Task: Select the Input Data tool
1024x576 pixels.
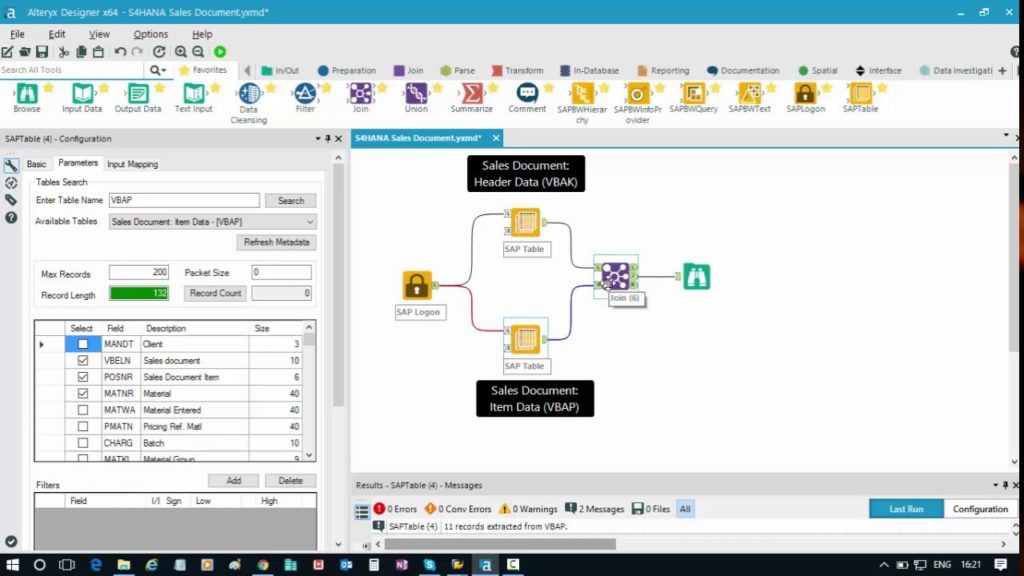Action: [x=82, y=99]
